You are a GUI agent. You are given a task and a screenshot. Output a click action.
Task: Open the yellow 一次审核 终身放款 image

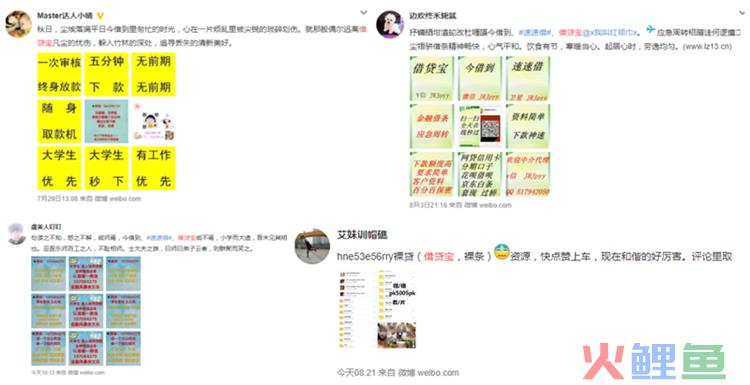tap(59, 75)
